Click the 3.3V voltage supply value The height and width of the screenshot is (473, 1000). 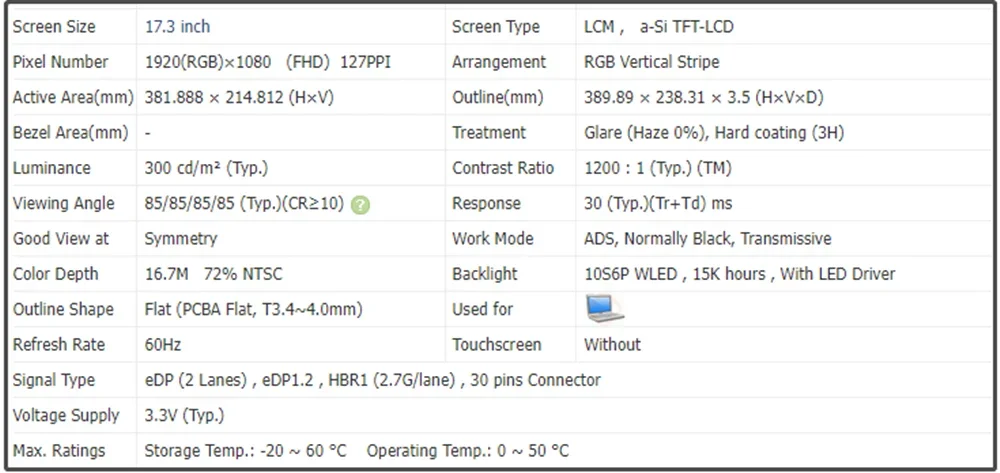pos(184,415)
